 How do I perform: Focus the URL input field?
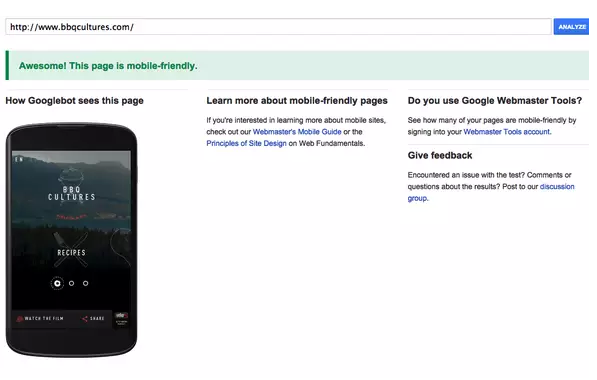point(278,27)
